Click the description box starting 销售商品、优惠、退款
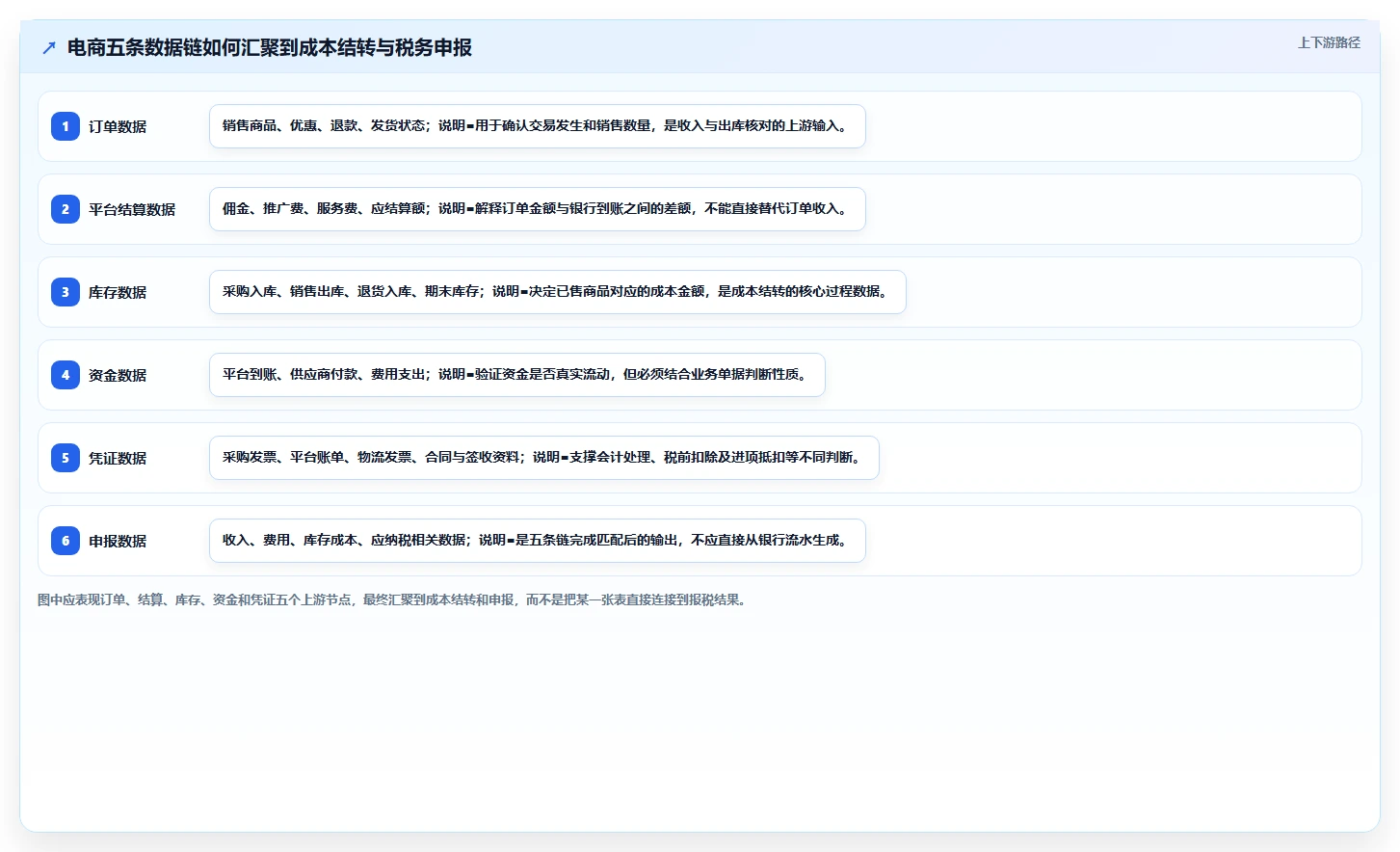This screenshot has height=852, width=1400. (x=538, y=126)
